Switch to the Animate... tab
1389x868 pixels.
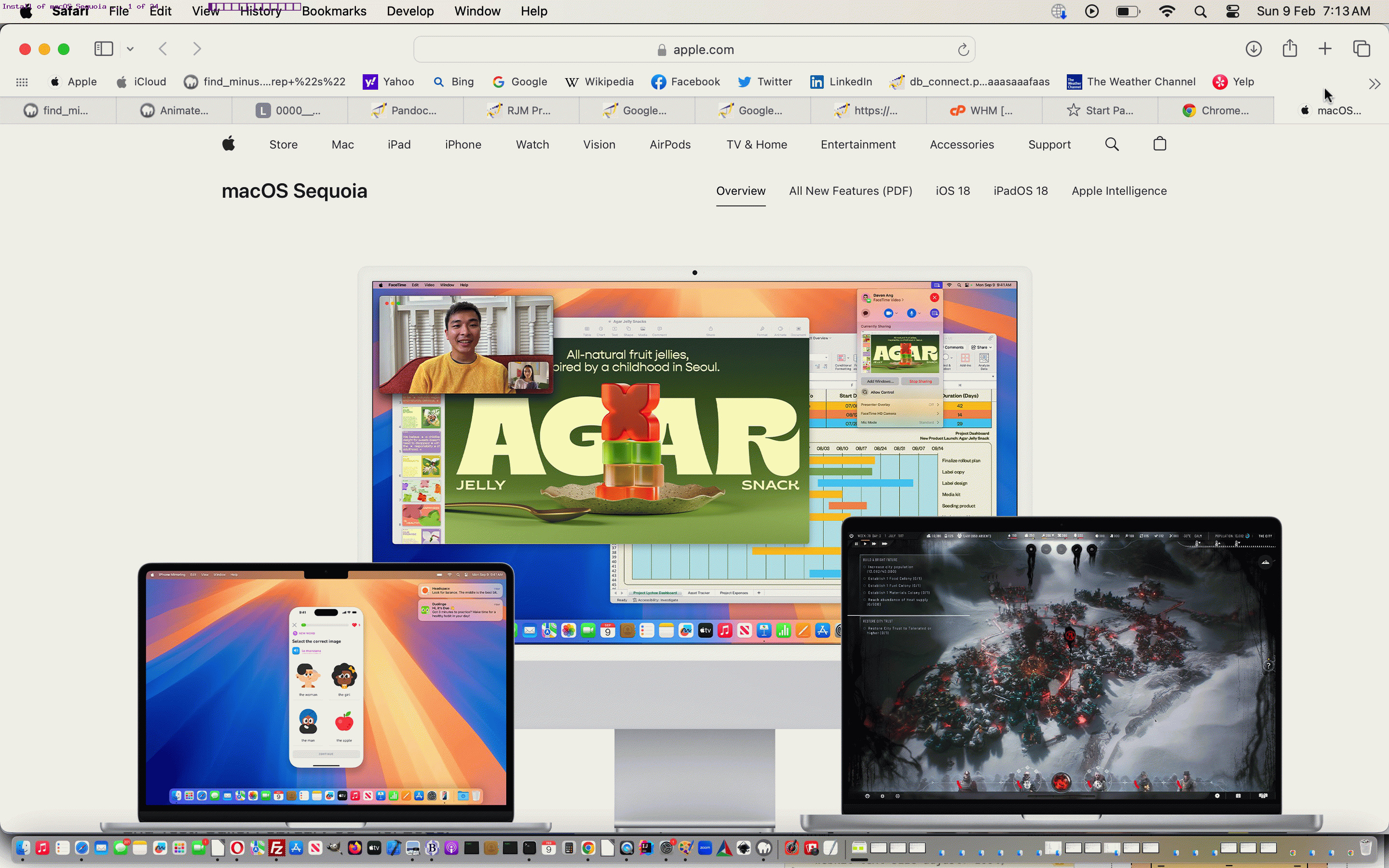(175, 110)
